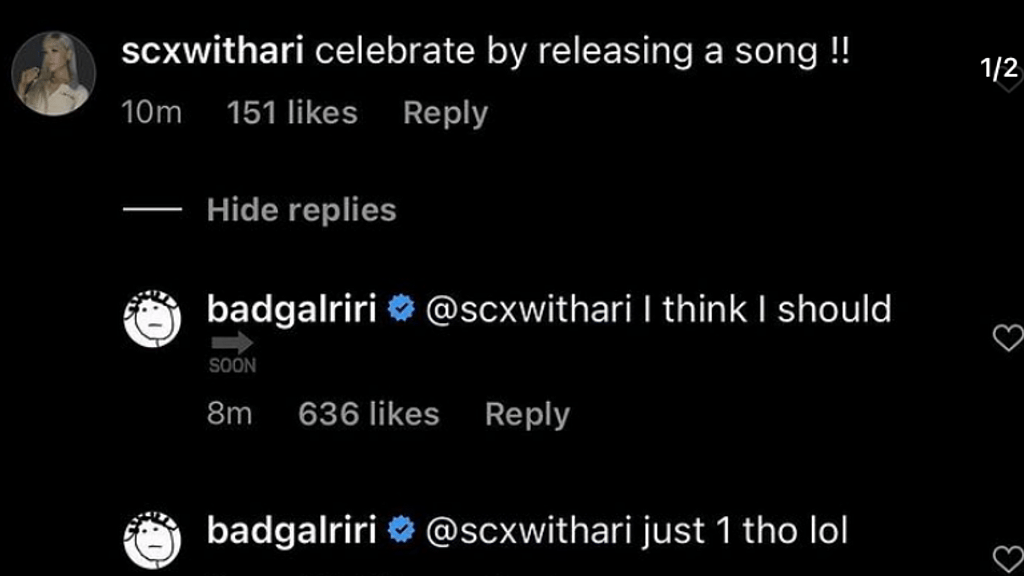Open badgalriri avatar on second reply

(x=152, y=539)
